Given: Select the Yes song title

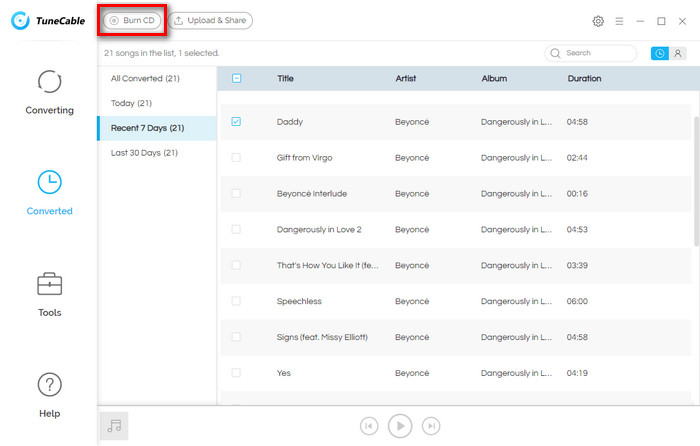Looking at the screenshot, I should click(283, 373).
